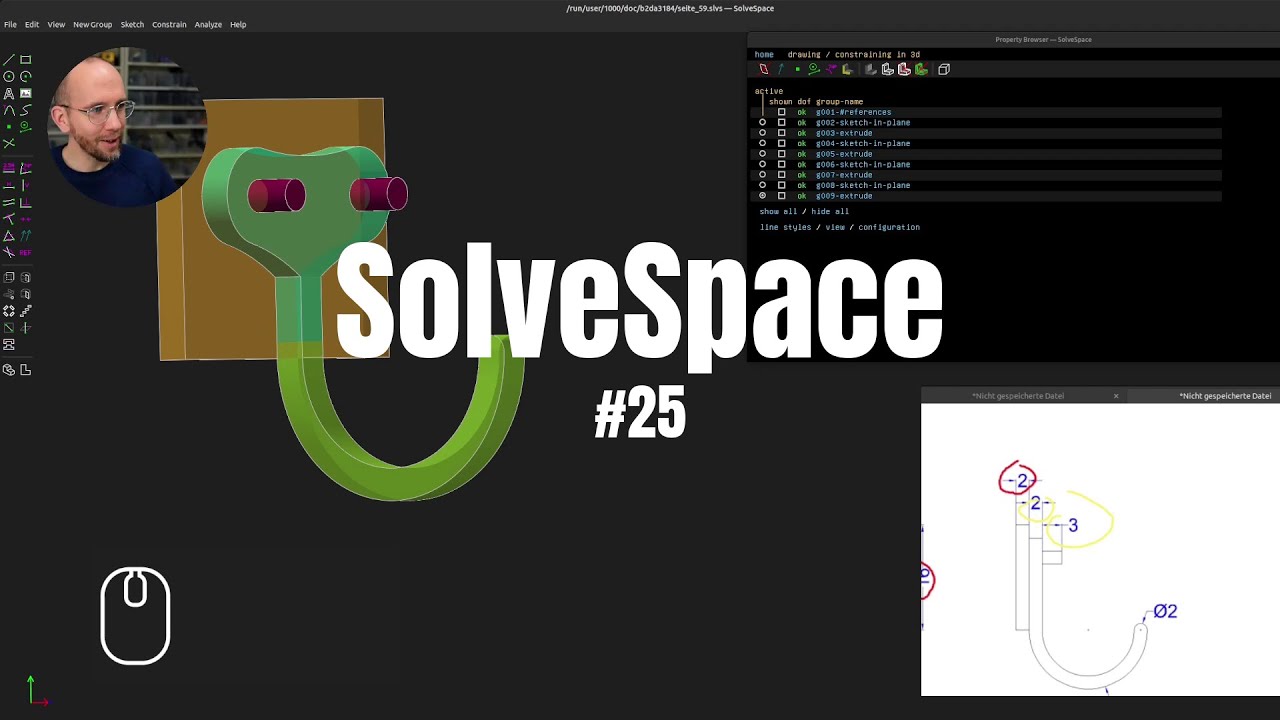1280x720 pixels.
Task: Open the Analyze menu
Action: [208, 24]
